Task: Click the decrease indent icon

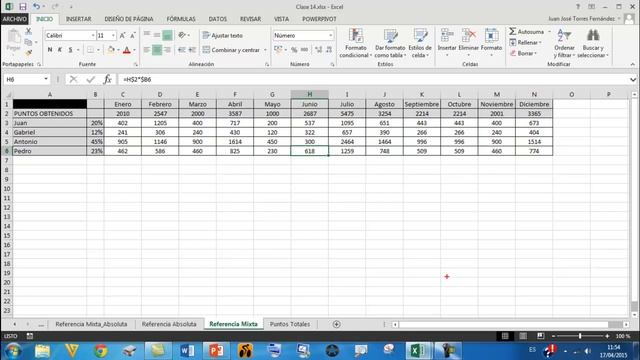Action: pyautogui.click(x=182, y=50)
